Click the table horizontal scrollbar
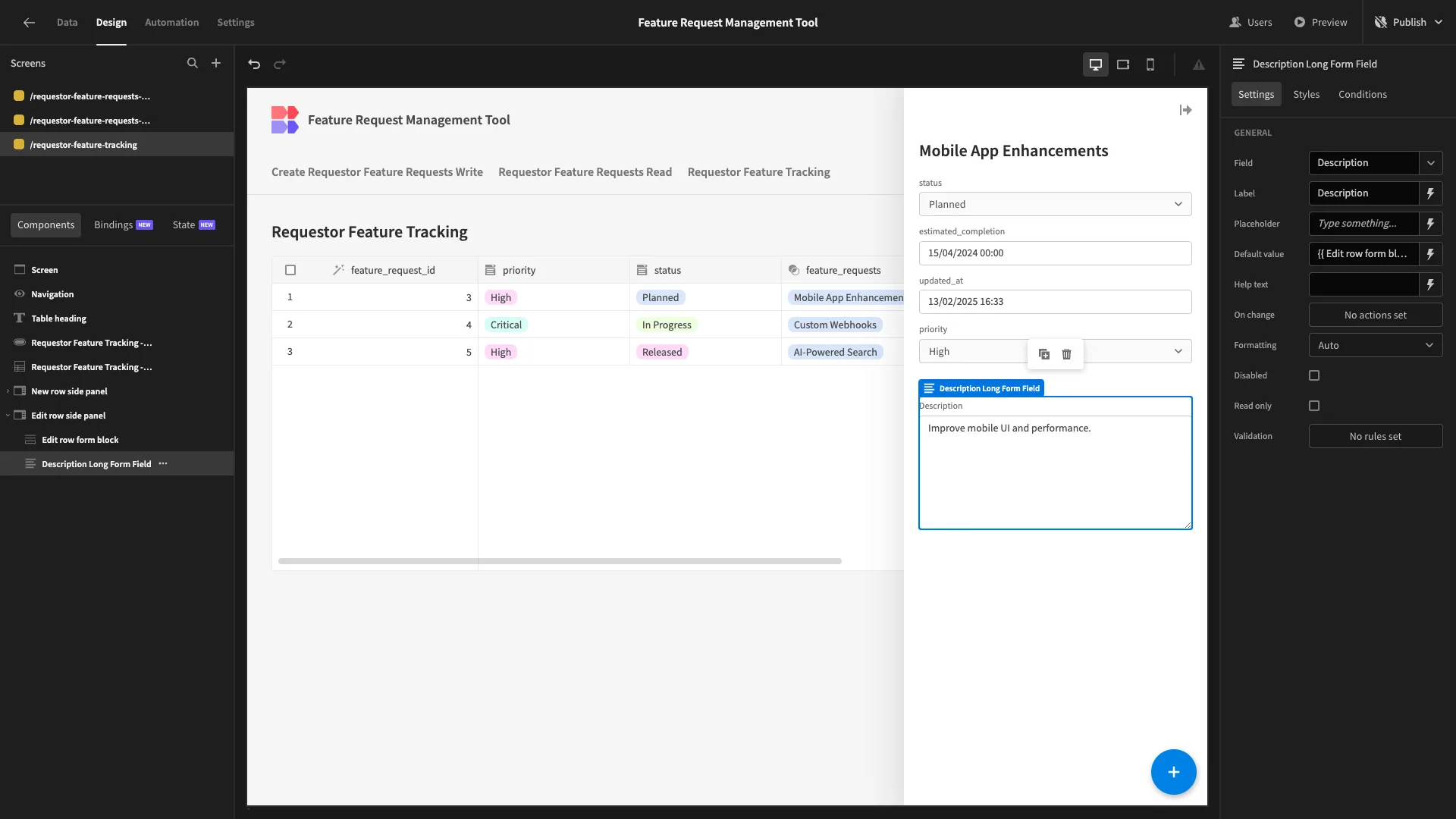The width and height of the screenshot is (1456, 819). tap(560, 561)
